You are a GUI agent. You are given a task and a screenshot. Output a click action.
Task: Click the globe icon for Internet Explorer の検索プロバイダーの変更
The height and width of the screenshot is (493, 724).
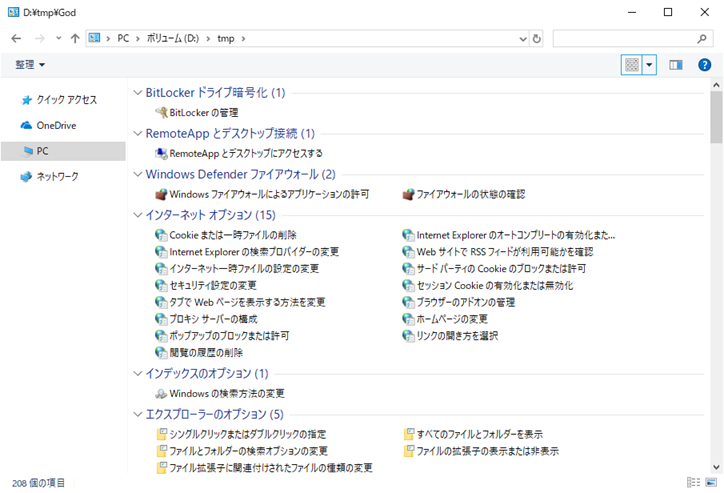161,252
